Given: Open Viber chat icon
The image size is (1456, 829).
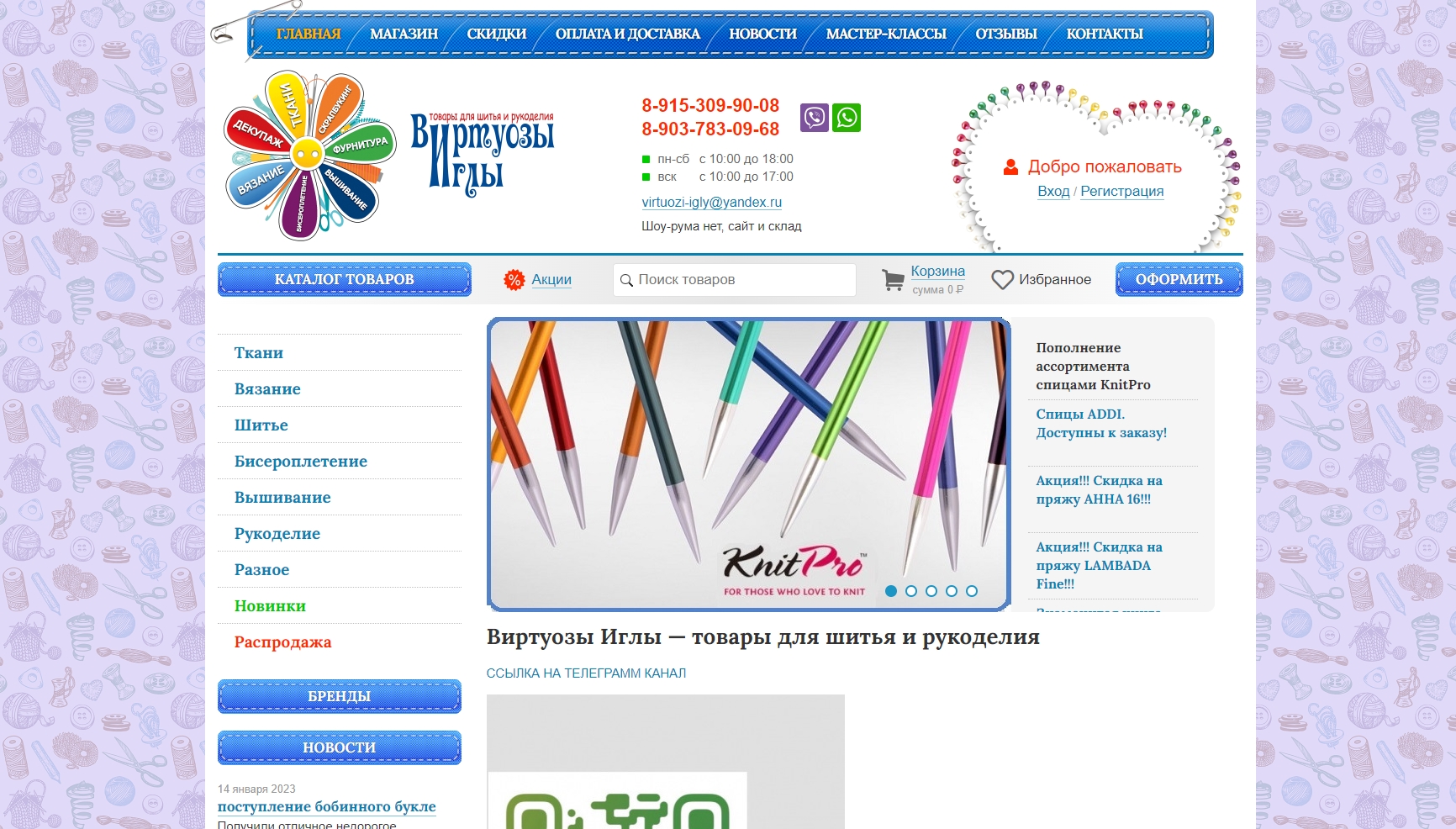Looking at the screenshot, I should click(x=814, y=118).
